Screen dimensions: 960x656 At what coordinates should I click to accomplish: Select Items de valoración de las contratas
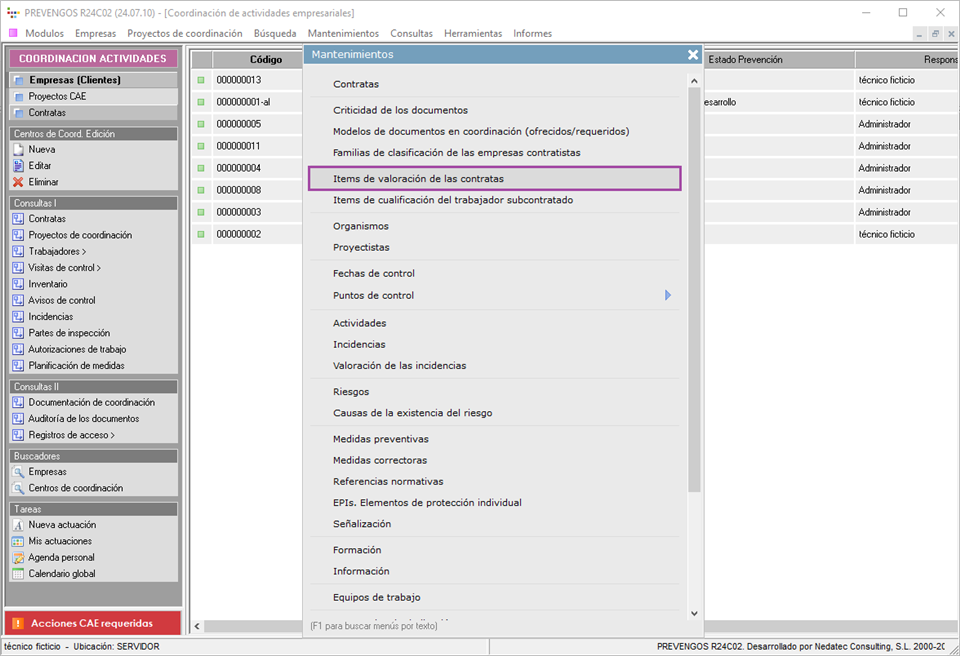coord(418,179)
